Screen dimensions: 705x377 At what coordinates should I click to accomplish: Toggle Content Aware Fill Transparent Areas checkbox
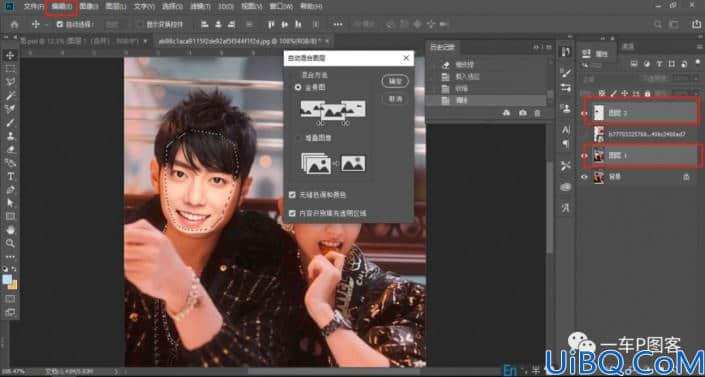pyautogui.click(x=292, y=213)
